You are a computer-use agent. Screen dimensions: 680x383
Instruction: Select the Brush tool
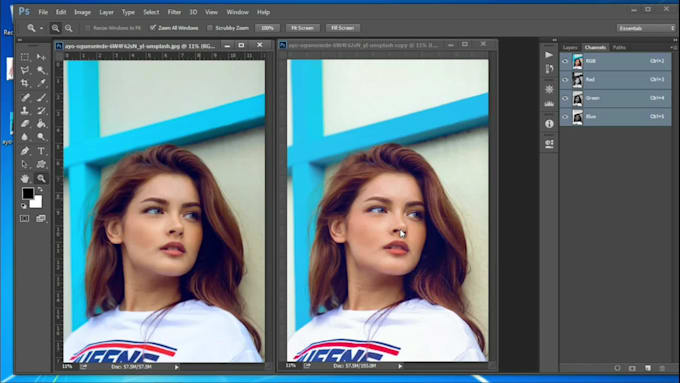coord(41,97)
